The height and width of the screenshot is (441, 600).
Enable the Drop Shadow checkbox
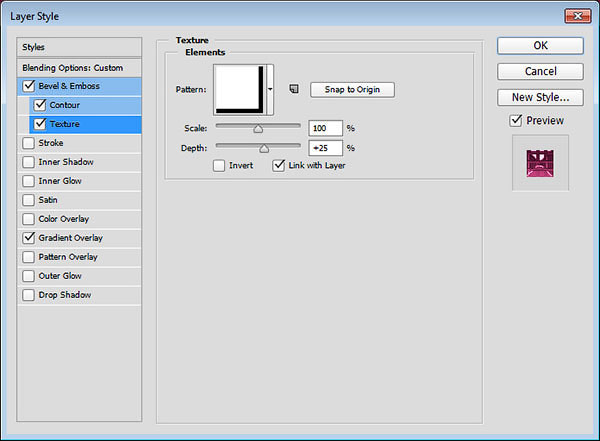point(28,295)
